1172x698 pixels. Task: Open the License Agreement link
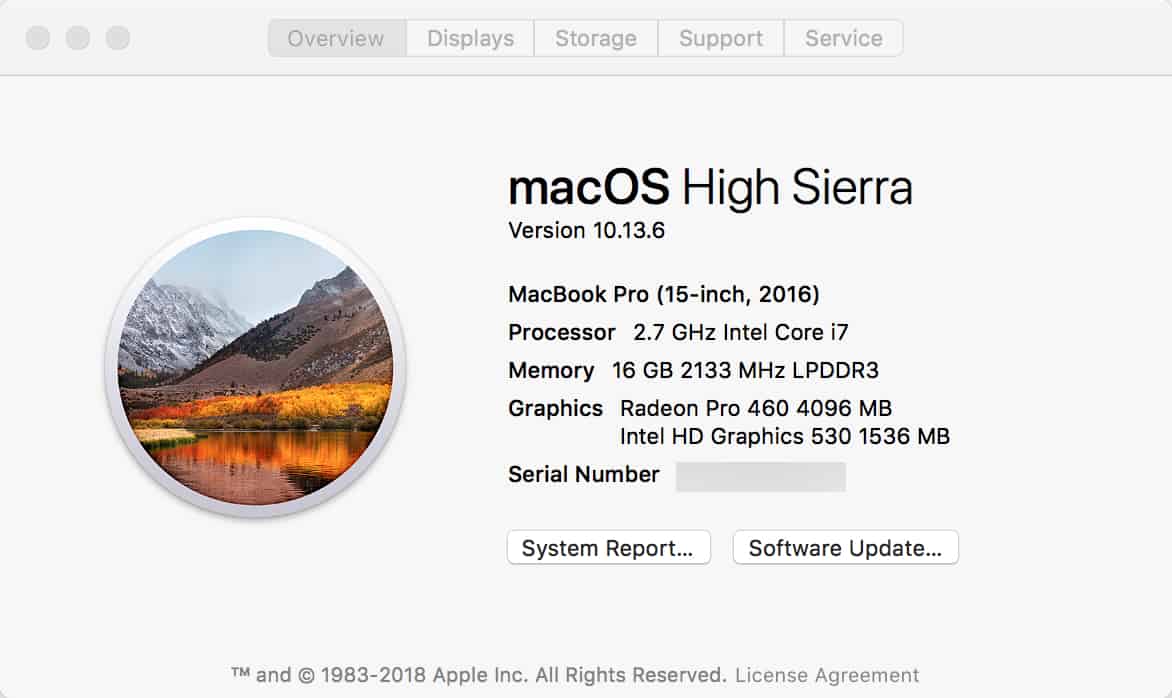pos(827,675)
